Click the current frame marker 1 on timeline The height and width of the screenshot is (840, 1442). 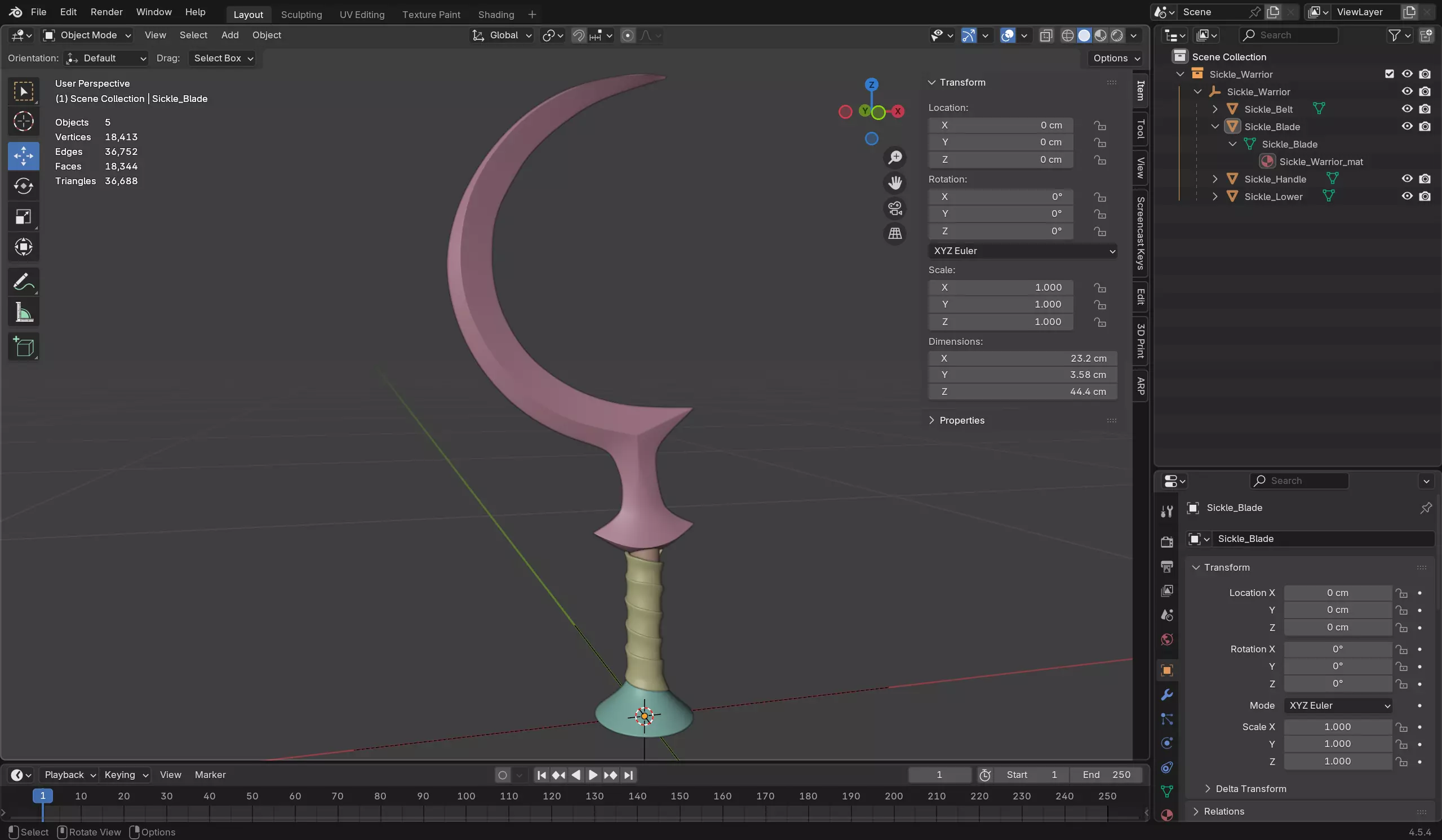[x=42, y=796]
